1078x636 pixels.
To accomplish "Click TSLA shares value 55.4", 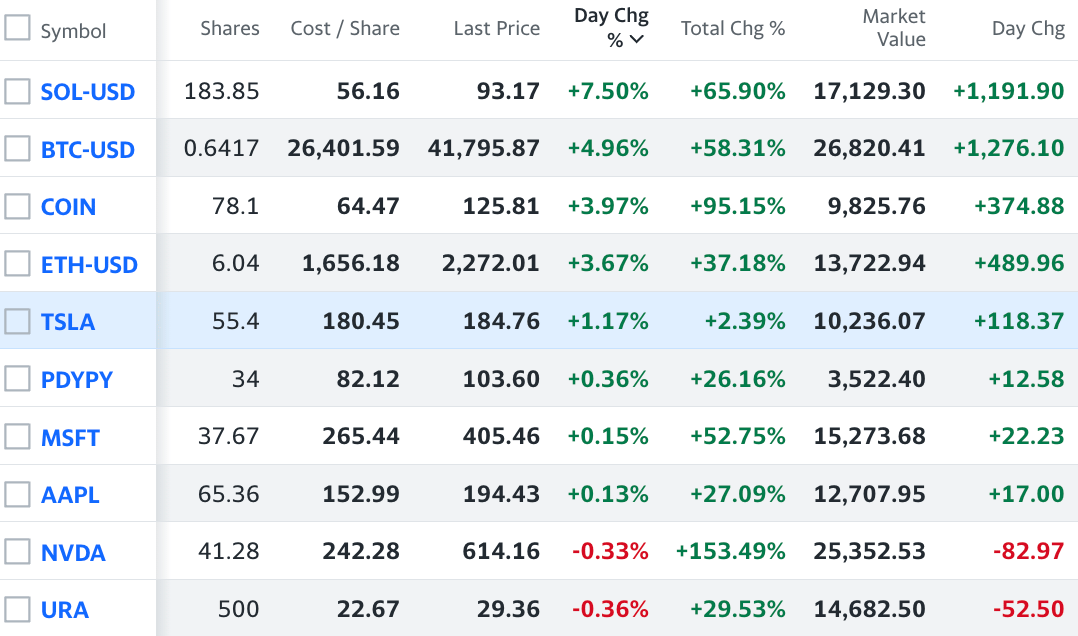I will pos(235,320).
